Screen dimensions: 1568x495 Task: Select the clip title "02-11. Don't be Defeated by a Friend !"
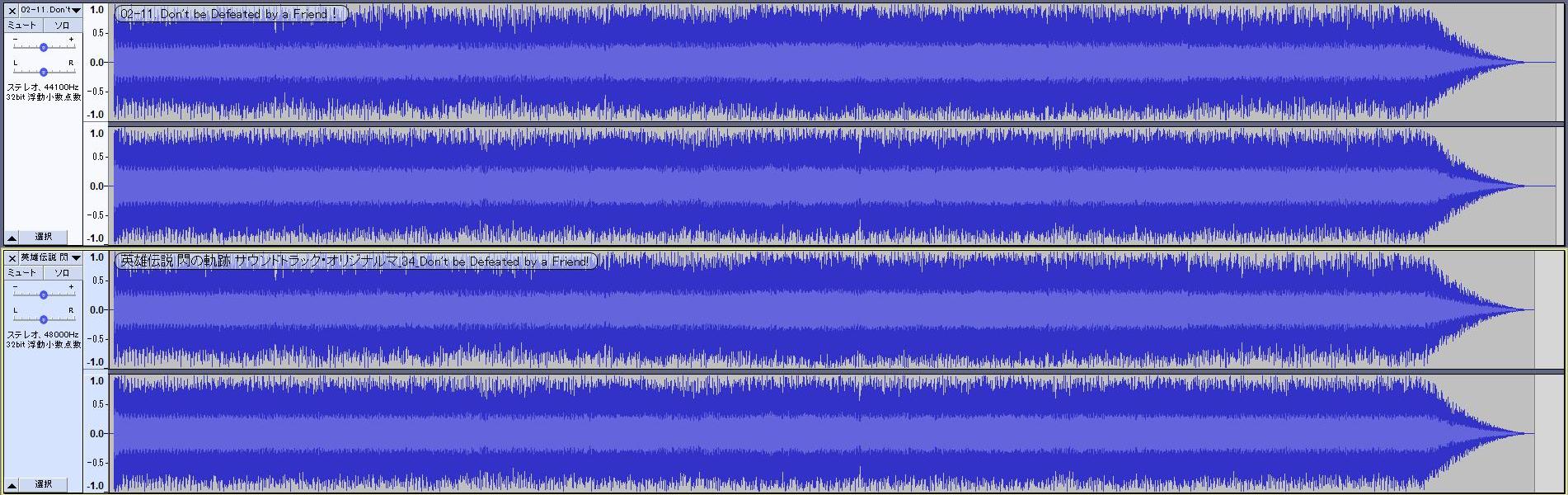click(230, 14)
